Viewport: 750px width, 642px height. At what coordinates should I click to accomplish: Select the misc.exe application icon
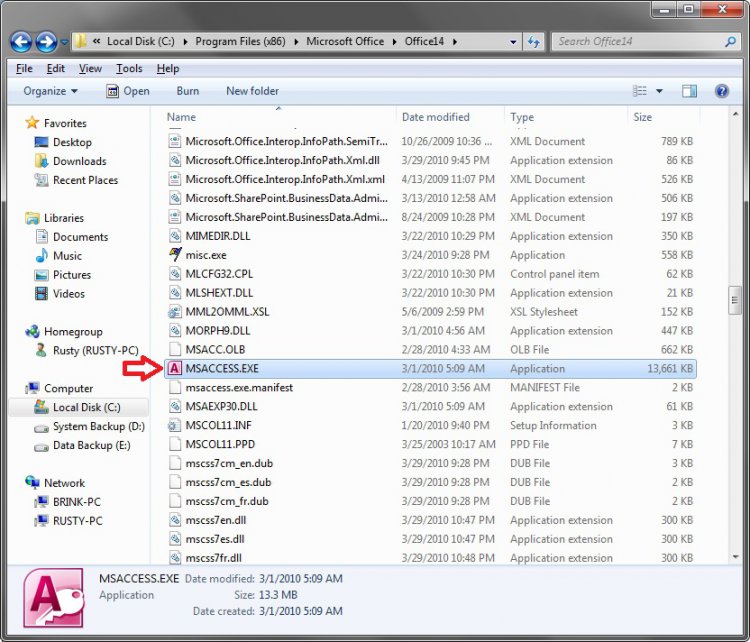pos(175,255)
